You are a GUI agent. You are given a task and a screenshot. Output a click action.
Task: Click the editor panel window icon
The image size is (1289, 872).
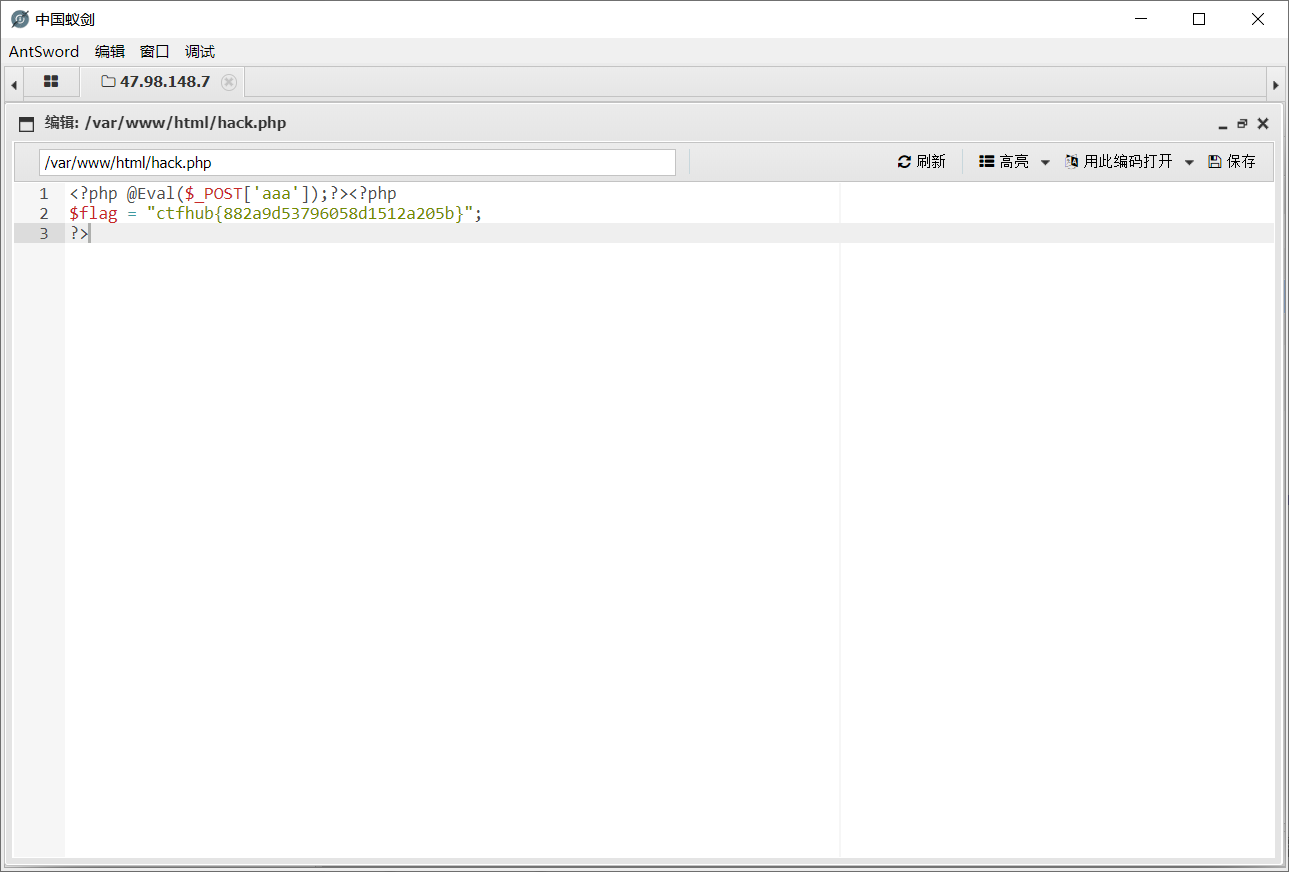click(x=27, y=124)
